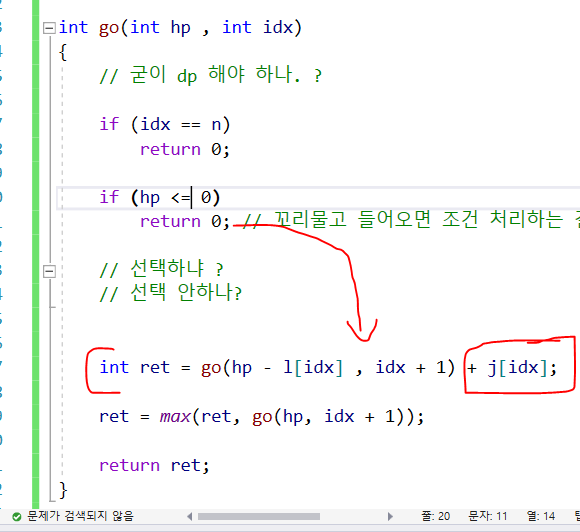Click the green check status icon
580x532 pixels.
pos(17,516)
